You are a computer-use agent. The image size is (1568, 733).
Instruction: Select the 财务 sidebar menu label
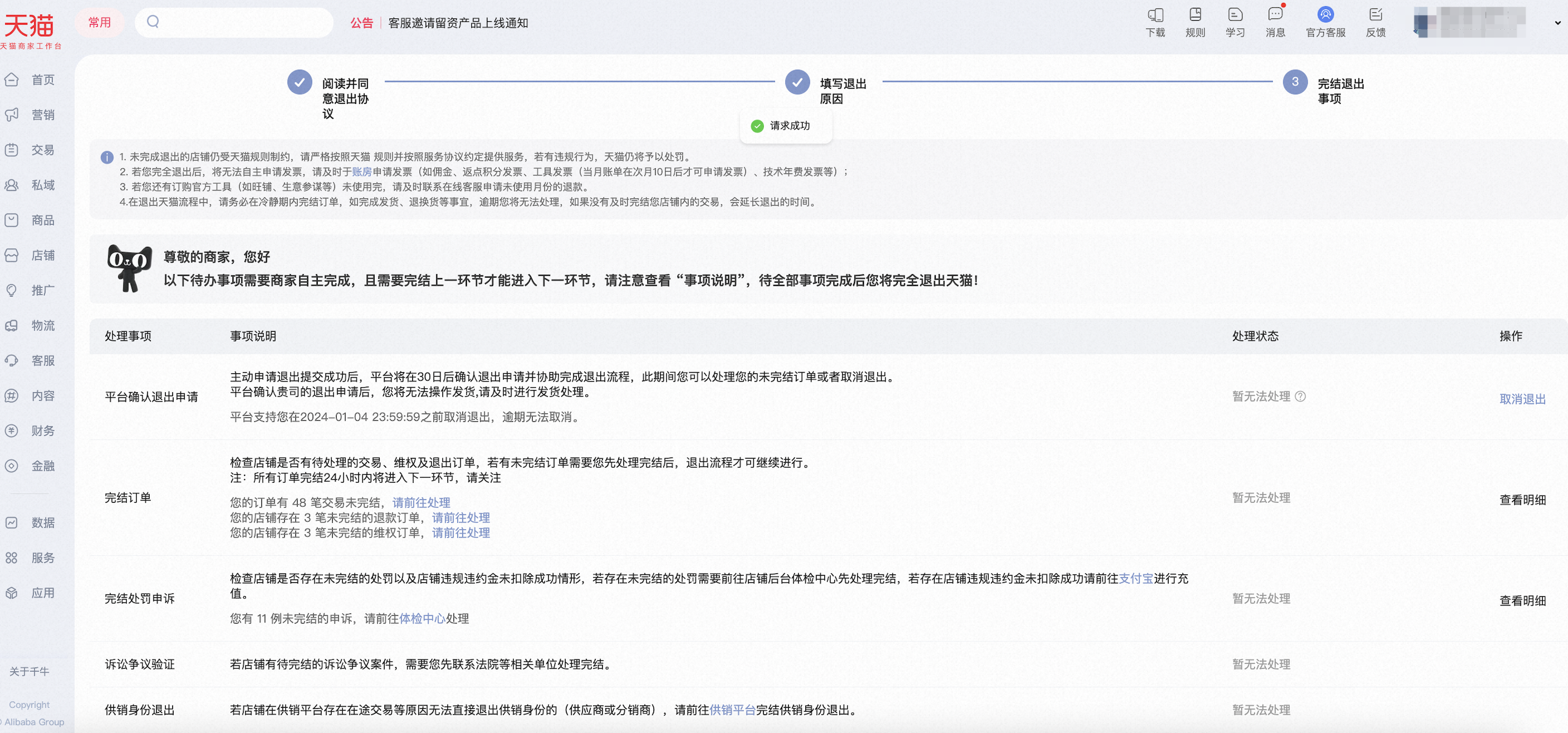pos(43,431)
